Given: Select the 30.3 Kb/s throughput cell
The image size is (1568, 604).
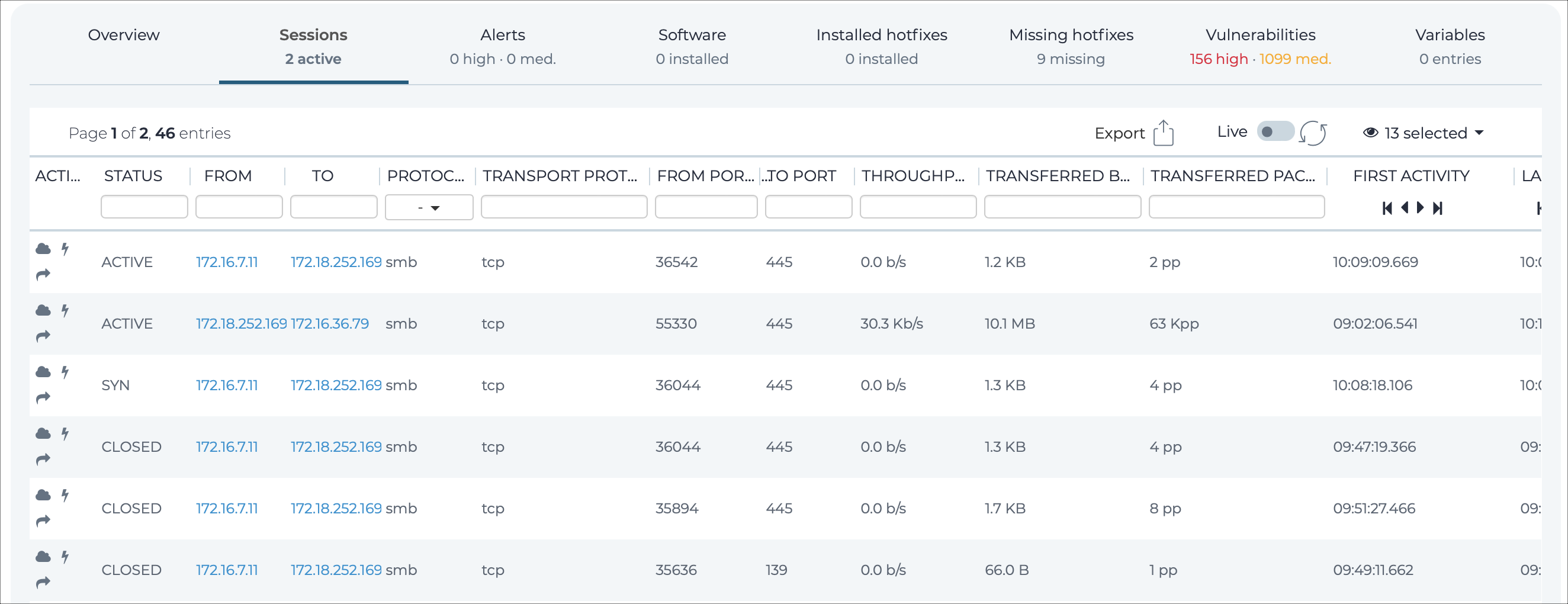Looking at the screenshot, I should pos(892,323).
